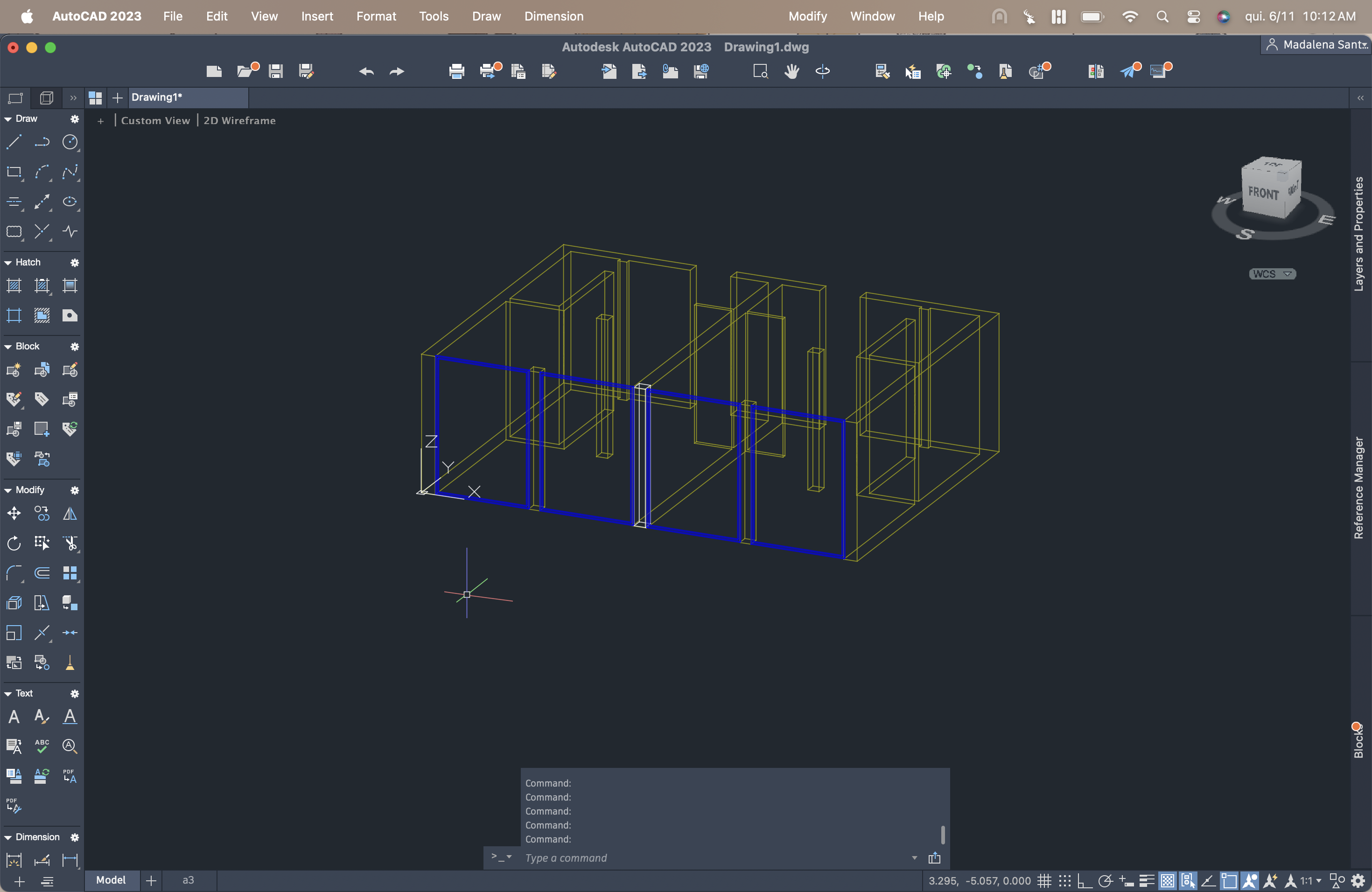Open the WCS coordinate system dropdown
The width and height of the screenshot is (1372, 892).
[x=1272, y=274]
